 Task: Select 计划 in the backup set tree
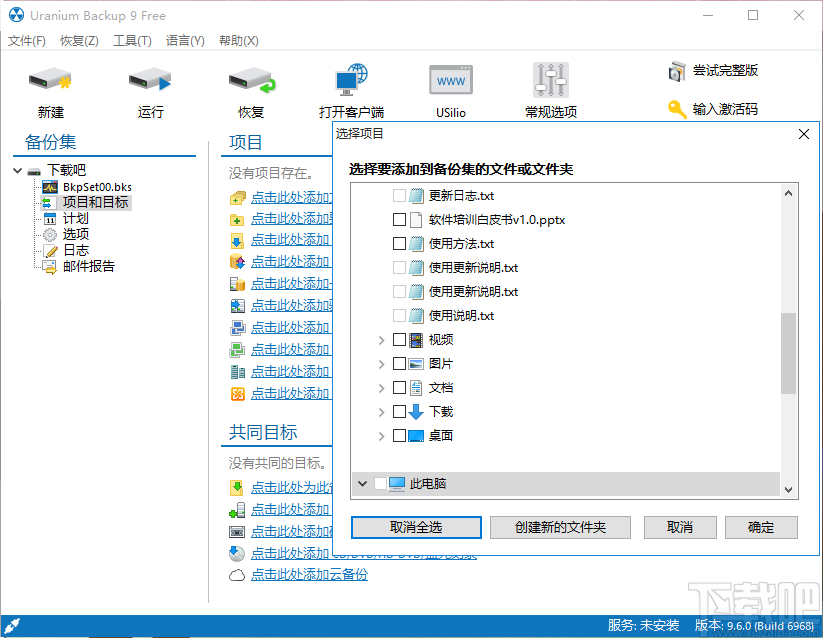point(77,218)
